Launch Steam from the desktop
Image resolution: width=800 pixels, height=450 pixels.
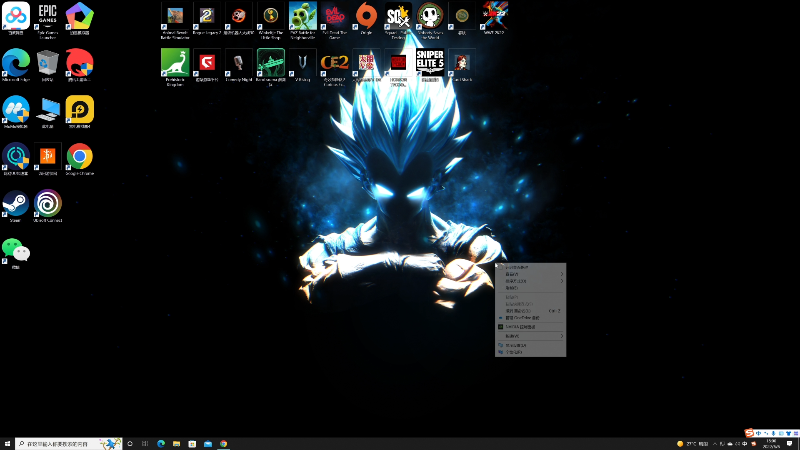[16, 206]
